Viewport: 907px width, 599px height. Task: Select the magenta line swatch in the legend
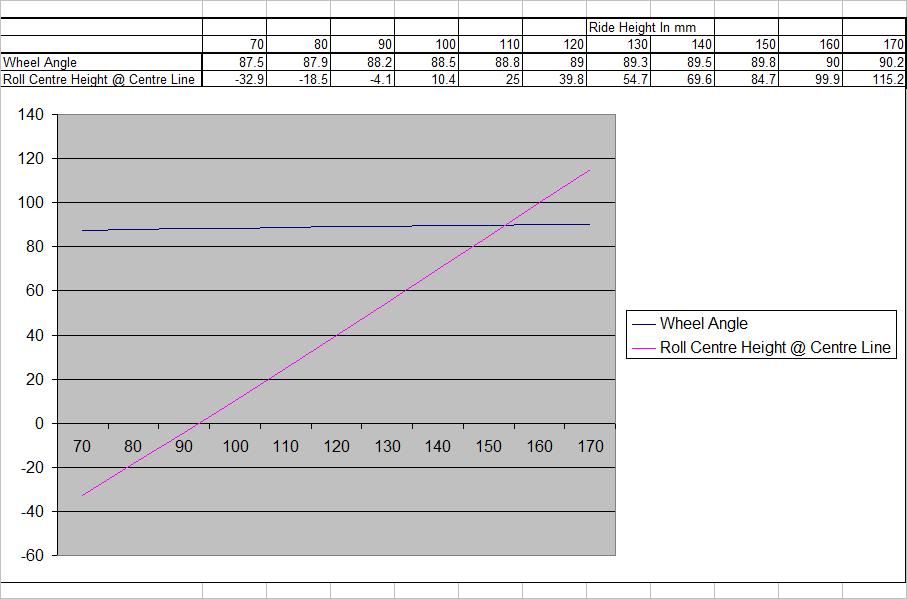pos(644,348)
